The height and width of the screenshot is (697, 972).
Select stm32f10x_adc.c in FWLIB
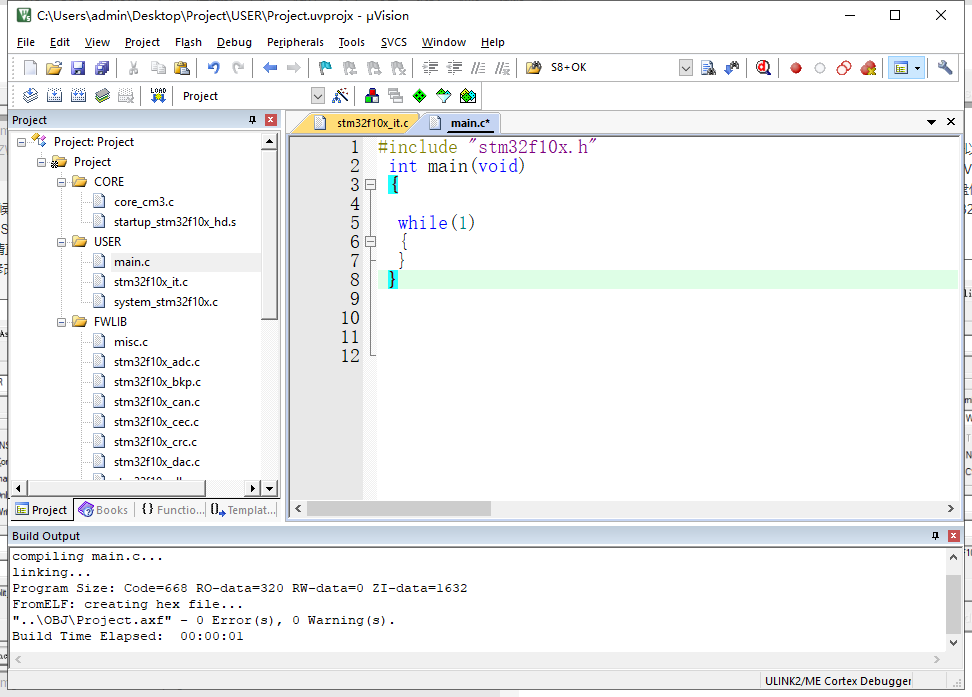click(157, 362)
